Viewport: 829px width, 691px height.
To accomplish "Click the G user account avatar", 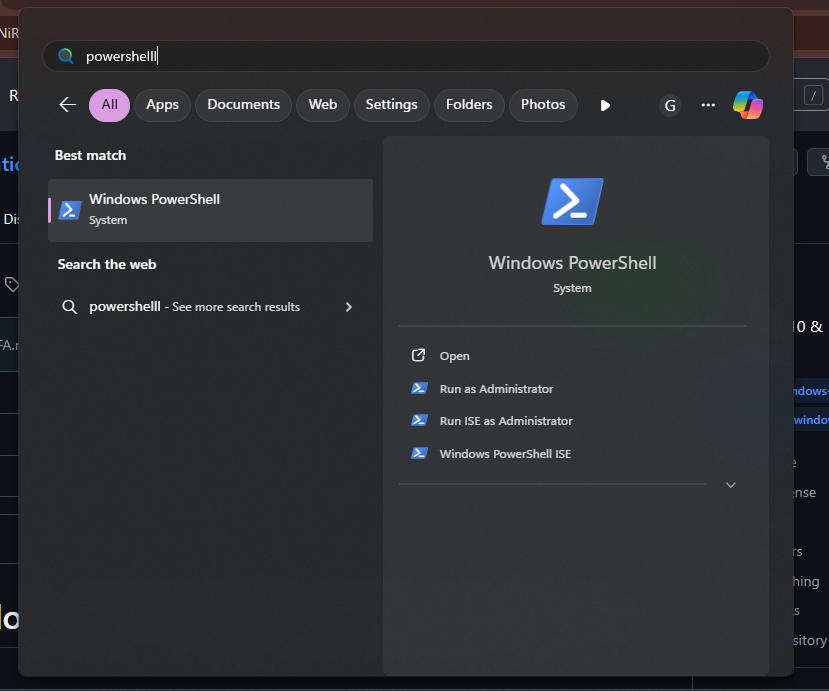I will pos(670,105).
